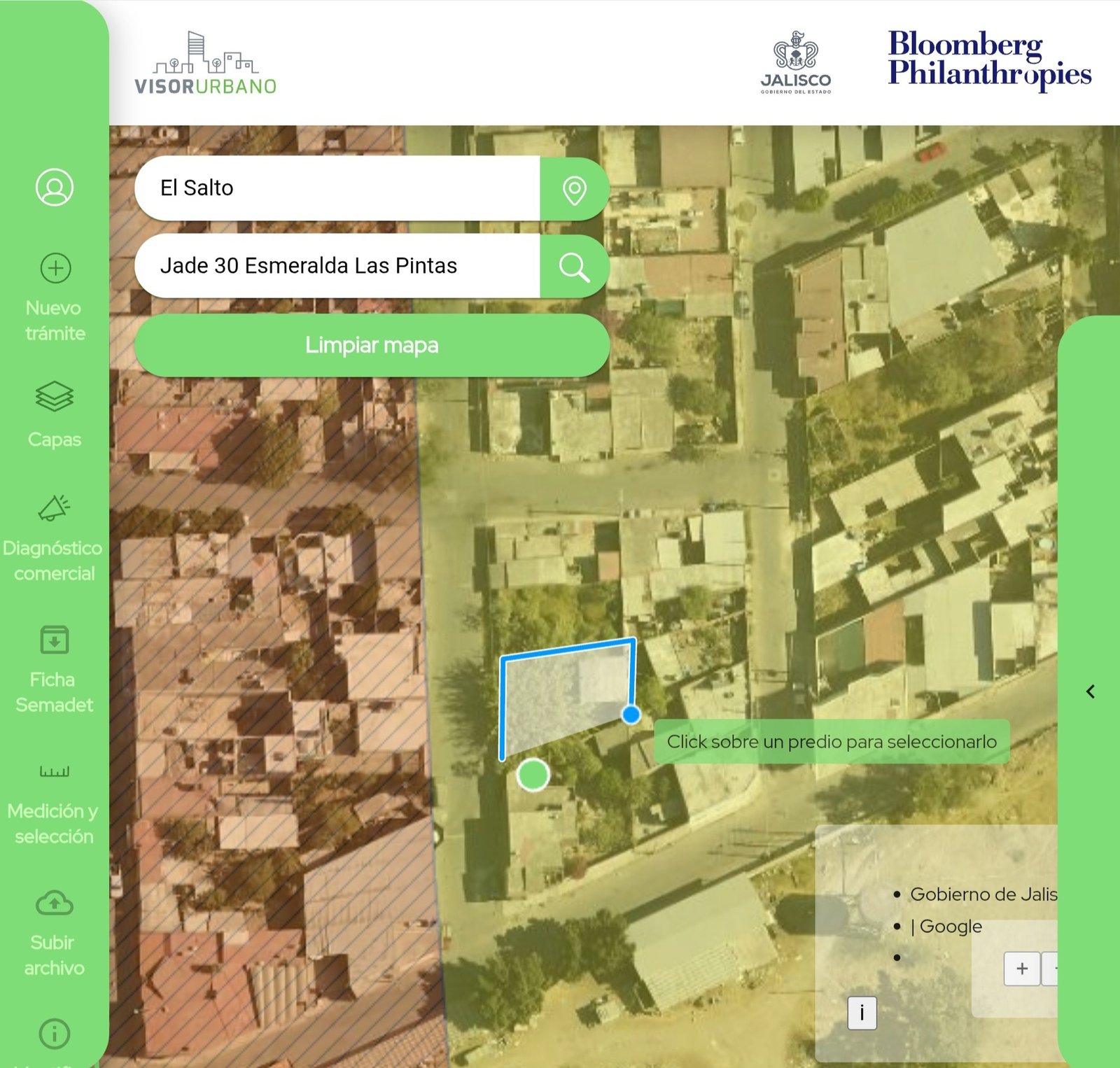The image size is (1120, 1068).
Task: Click Subir archivo upload icon
Action: pyautogui.click(x=54, y=904)
